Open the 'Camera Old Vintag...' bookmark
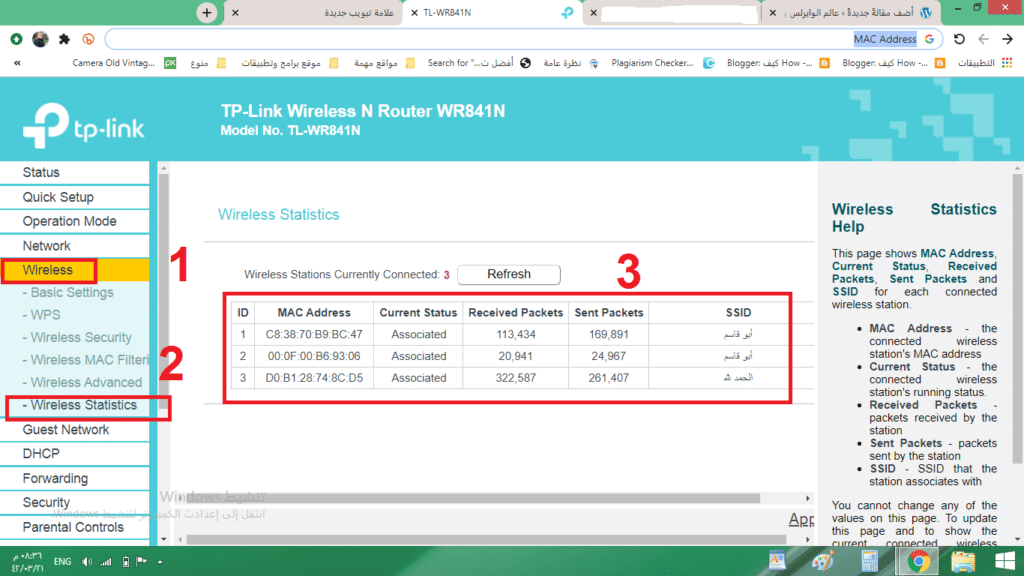Viewport: 1024px width, 576px height. pos(124,63)
